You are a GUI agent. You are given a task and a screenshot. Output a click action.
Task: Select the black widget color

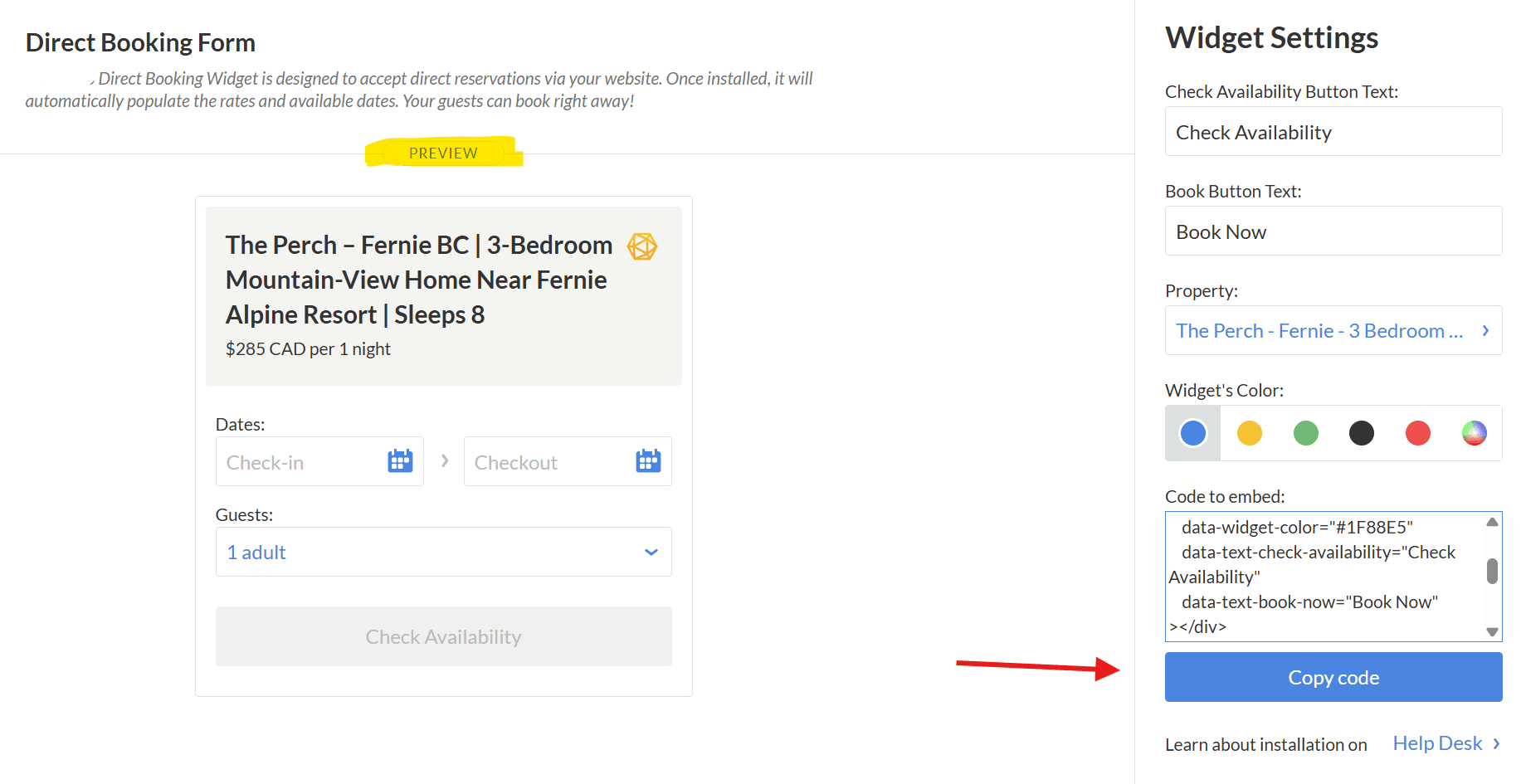[x=1362, y=433]
